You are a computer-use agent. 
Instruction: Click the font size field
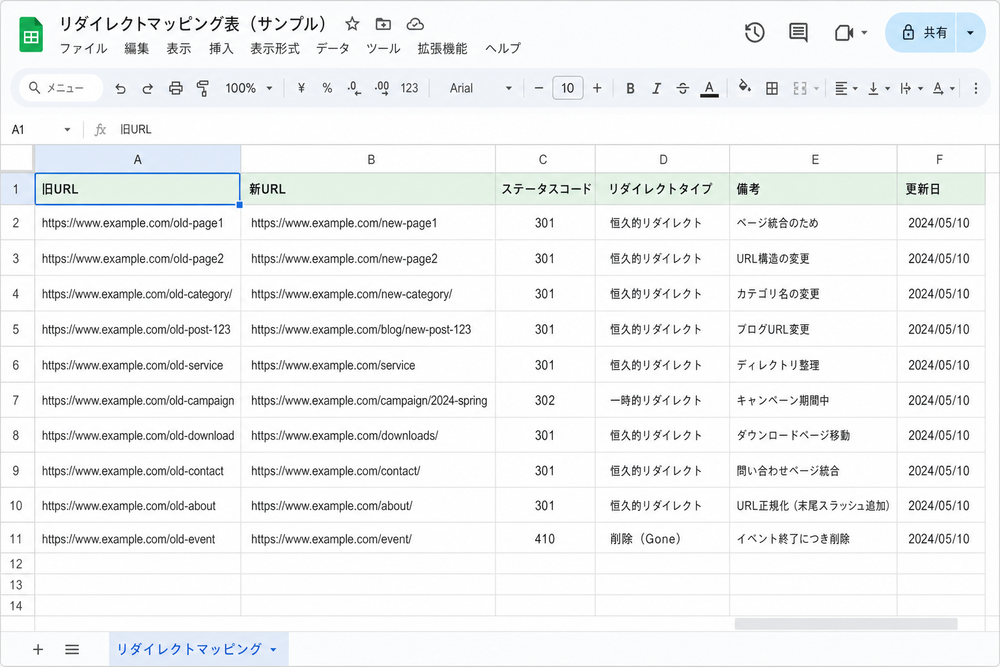point(568,89)
